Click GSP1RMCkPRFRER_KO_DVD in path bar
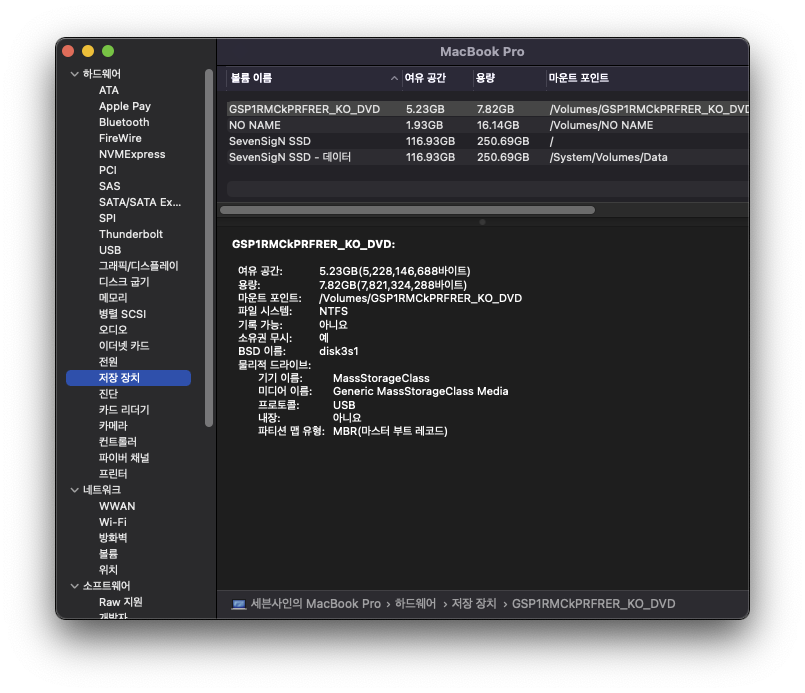The width and height of the screenshot is (805, 693). click(593, 604)
